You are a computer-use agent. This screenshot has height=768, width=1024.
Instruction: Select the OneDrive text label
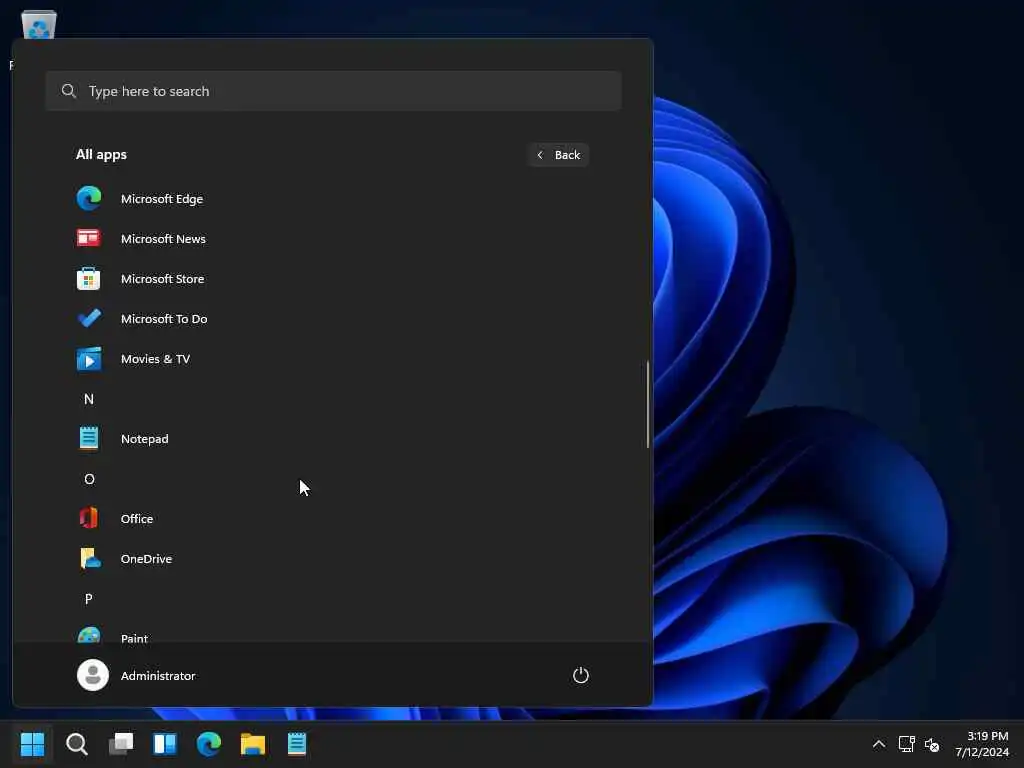click(146, 558)
